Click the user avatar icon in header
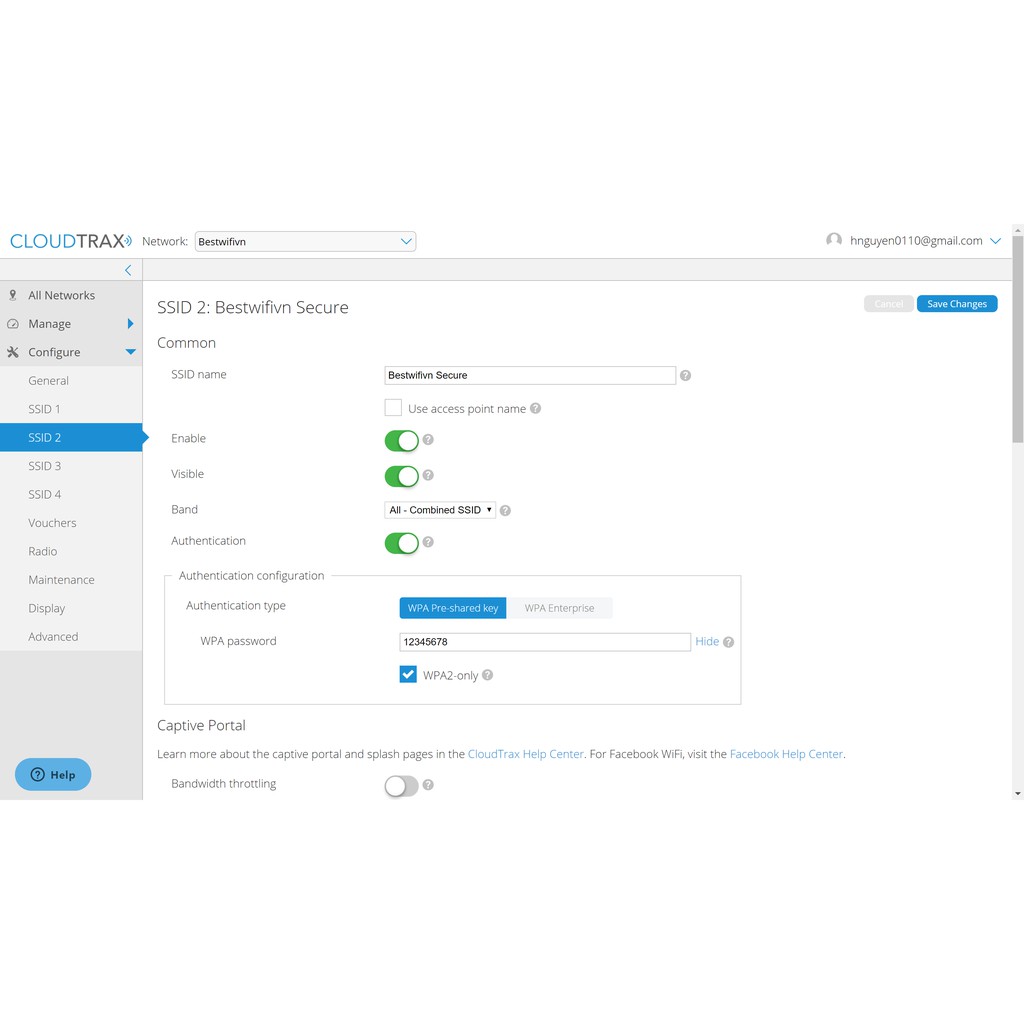1024x1024 pixels. click(x=834, y=240)
